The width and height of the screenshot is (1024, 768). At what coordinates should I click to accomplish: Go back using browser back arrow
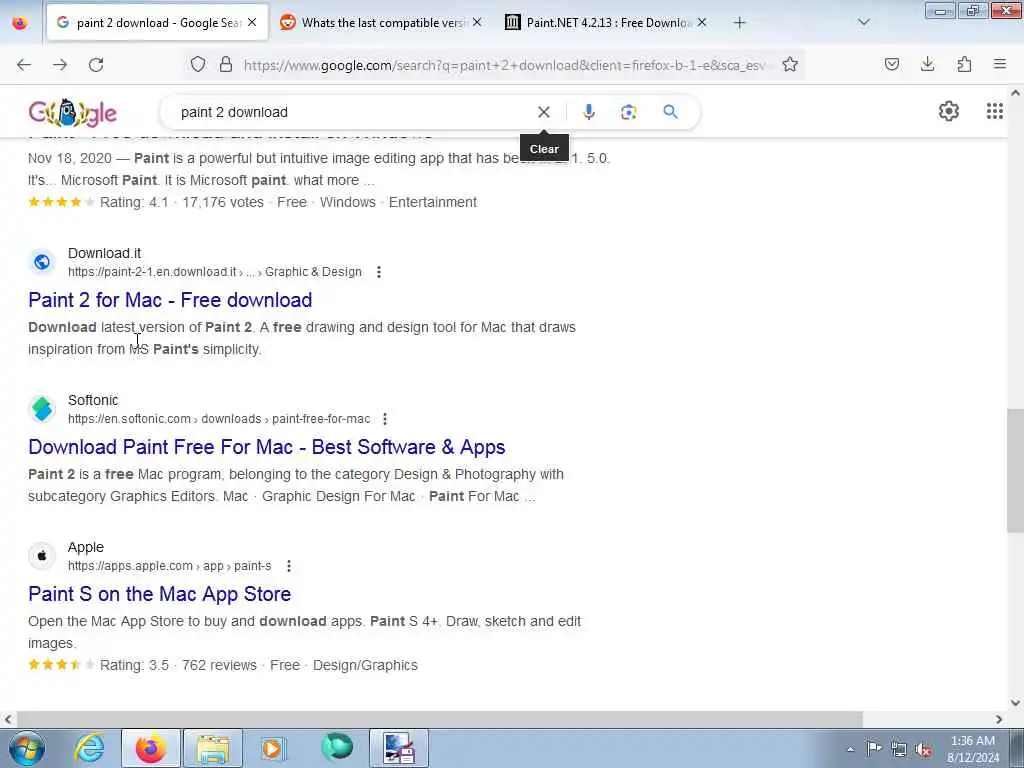(24, 65)
